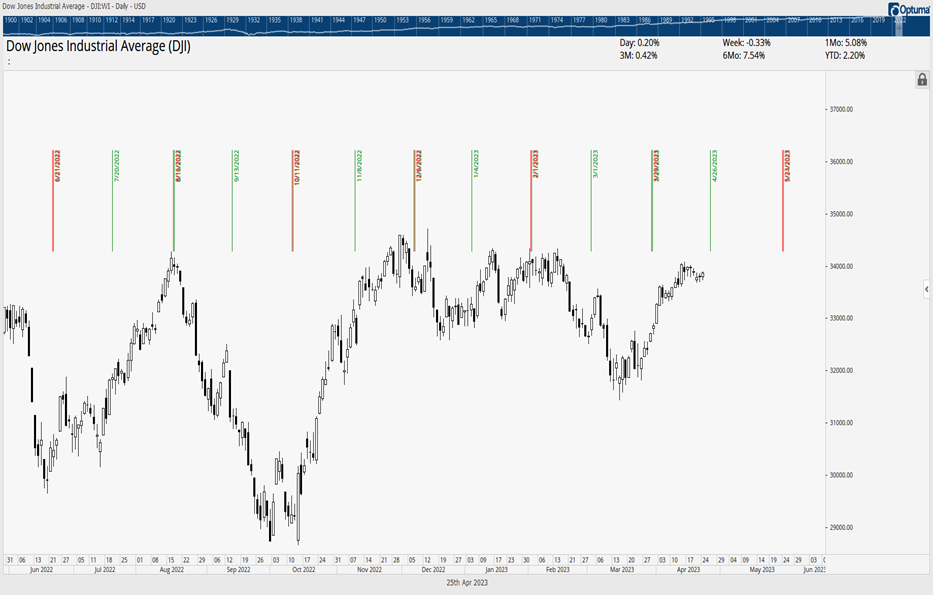Image resolution: width=933 pixels, height=595 pixels.
Task: Select the 5/23/2023 vertical date line
Action: 783,201
